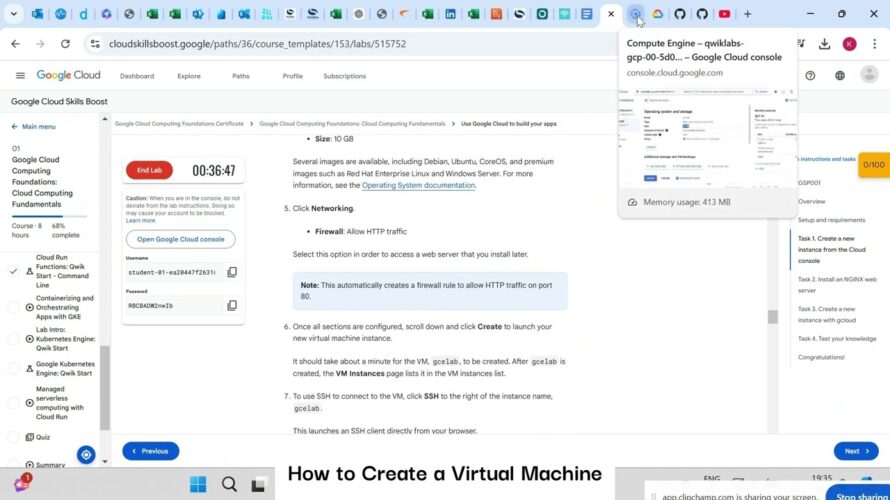This screenshot has width=890, height=500.
Task: Open Windows Task View
Action: 258,485
